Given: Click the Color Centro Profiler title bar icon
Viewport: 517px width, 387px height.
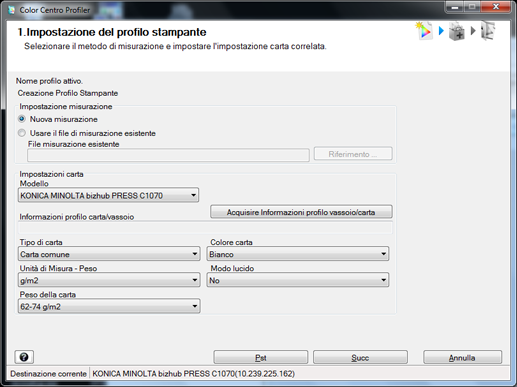Looking at the screenshot, I should click(x=12, y=10).
